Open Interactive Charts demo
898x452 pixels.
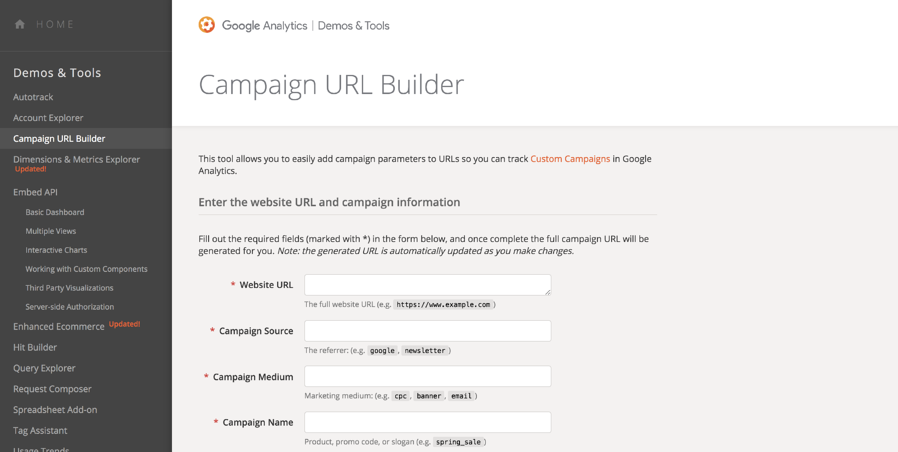coord(56,250)
